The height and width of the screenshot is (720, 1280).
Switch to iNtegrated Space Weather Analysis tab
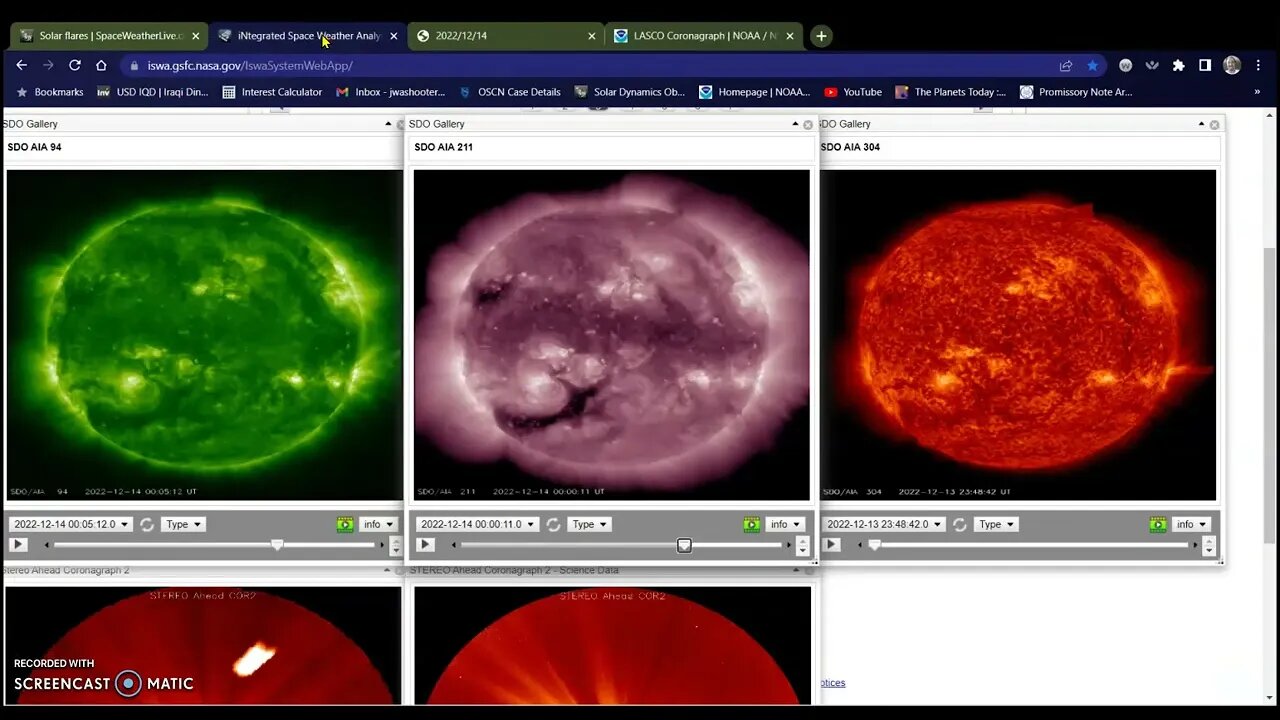307,36
